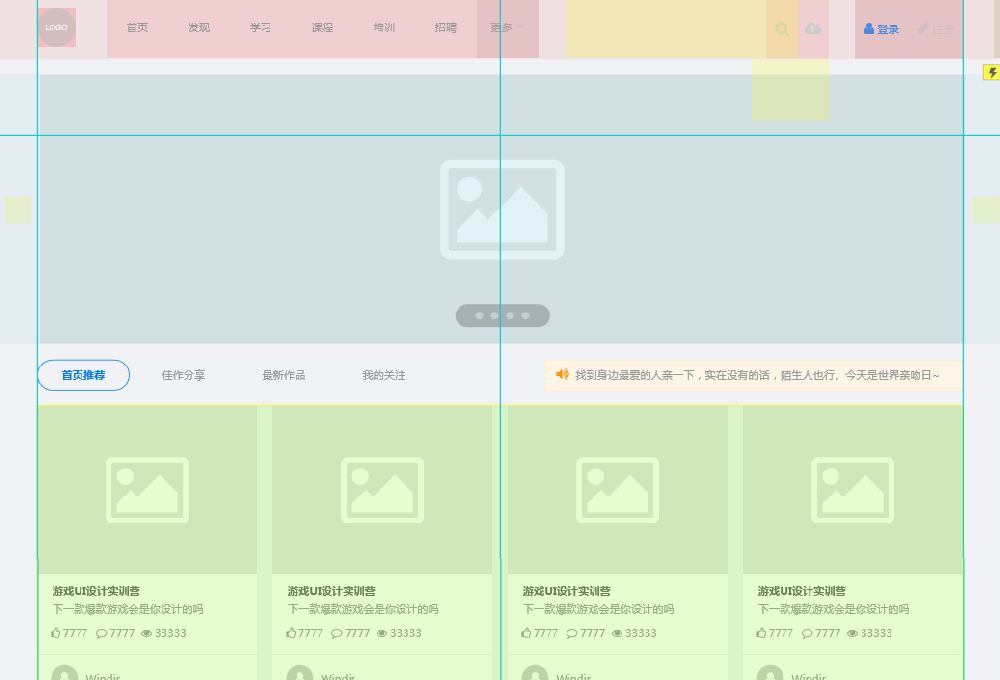This screenshot has height=680, width=1000.
Task: Click the round LOGO icon
Action: pos(56,28)
